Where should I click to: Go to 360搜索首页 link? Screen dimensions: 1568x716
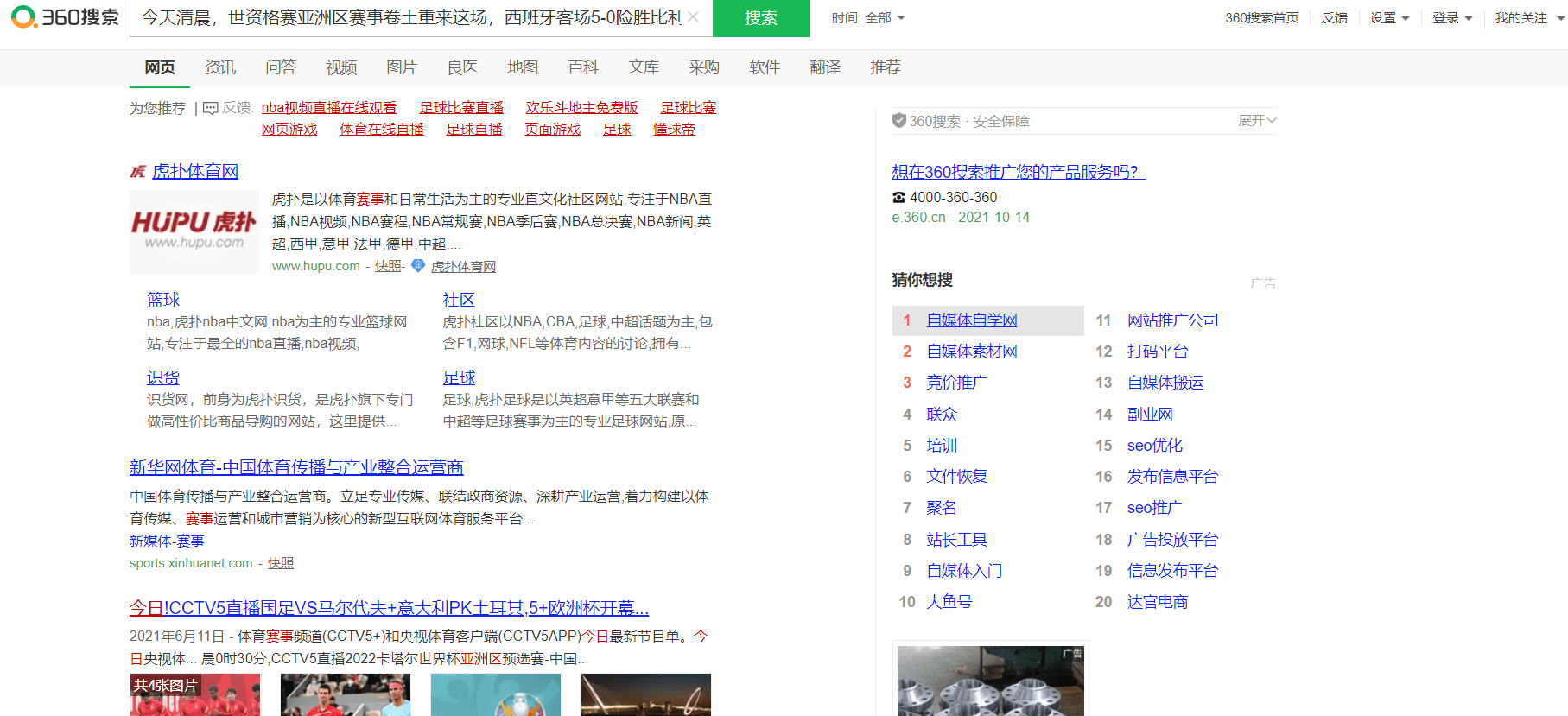(x=1261, y=17)
